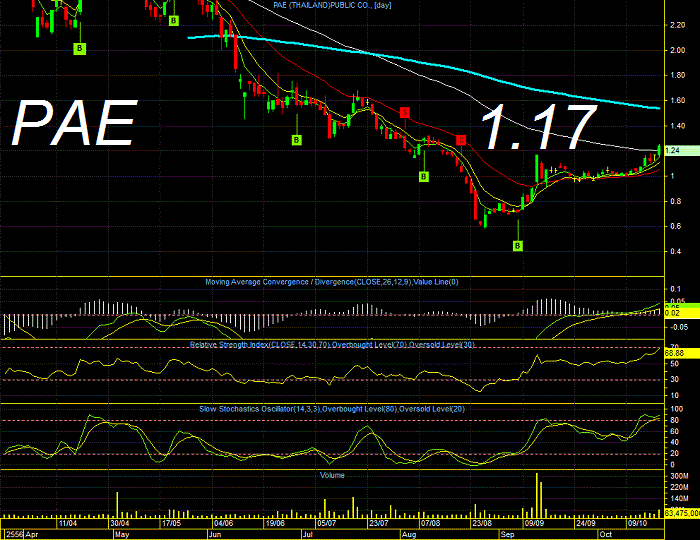Click the 1.40 price axis label
Viewport: 700px width, 540px height.
click(678, 126)
